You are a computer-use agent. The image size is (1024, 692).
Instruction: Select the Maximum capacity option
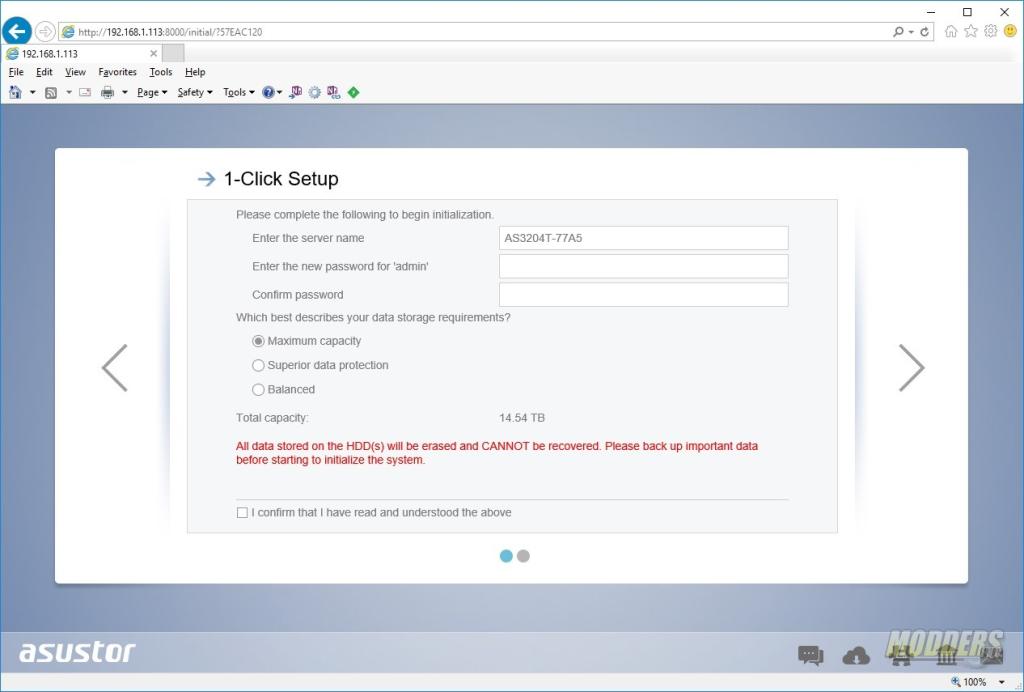pyautogui.click(x=259, y=341)
